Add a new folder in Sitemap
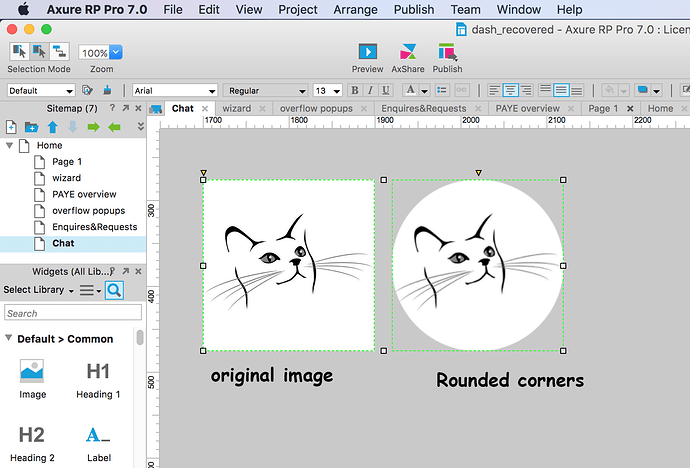The image size is (690, 468). pyautogui.click(x=31, y=127)
